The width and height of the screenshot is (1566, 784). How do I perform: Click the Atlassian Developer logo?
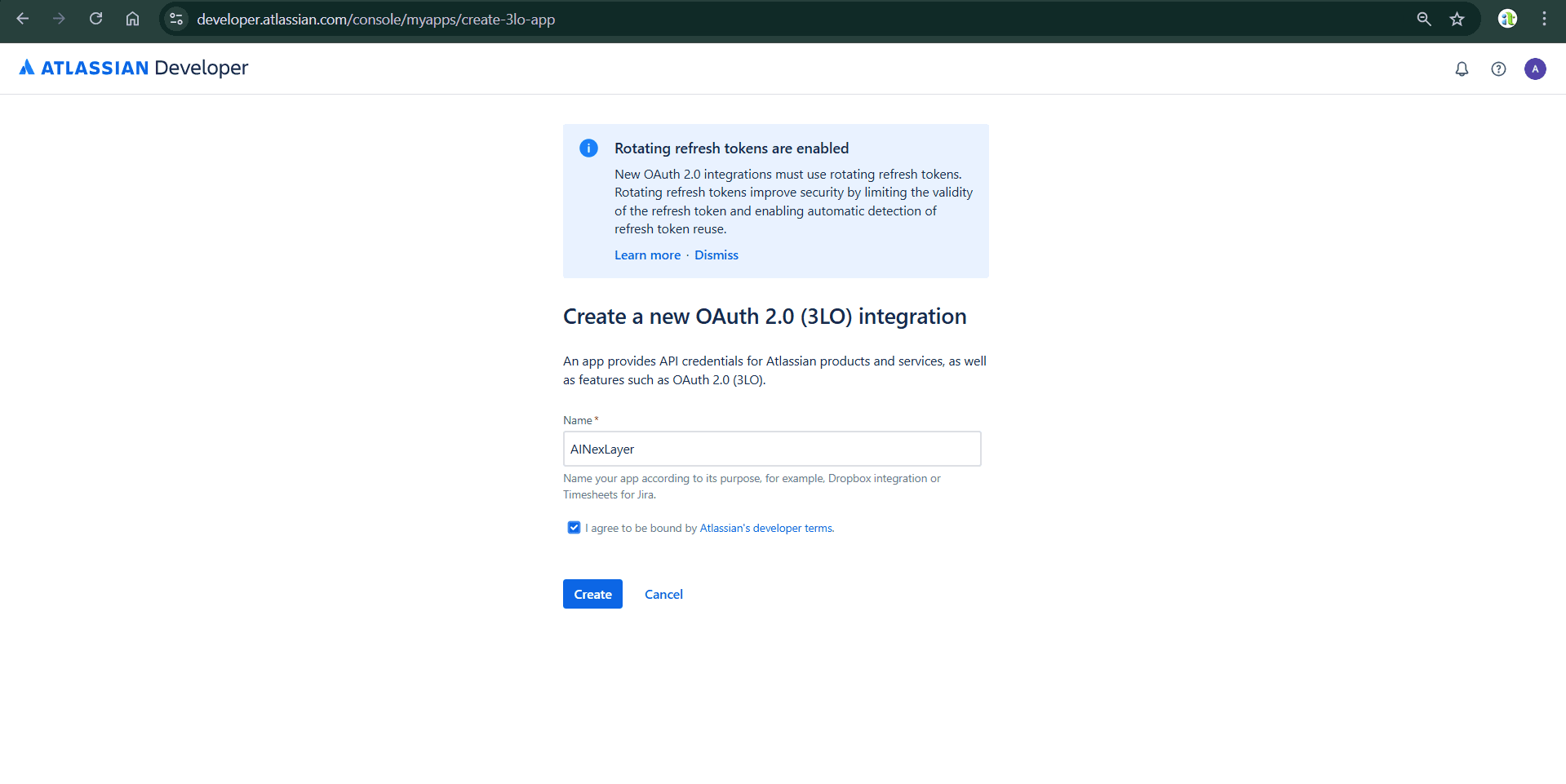133,68
